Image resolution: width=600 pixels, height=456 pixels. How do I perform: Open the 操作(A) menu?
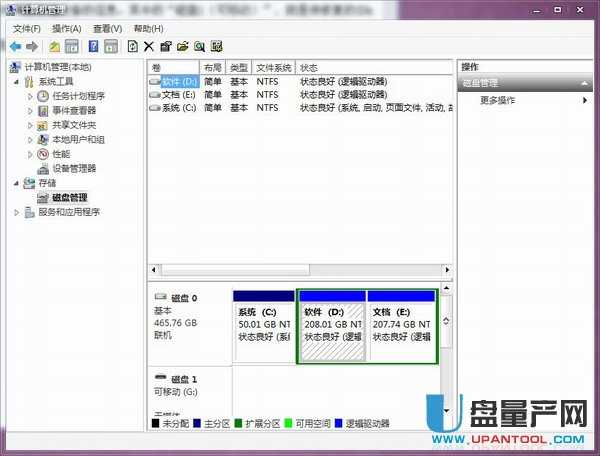click(x=66, y=29)
